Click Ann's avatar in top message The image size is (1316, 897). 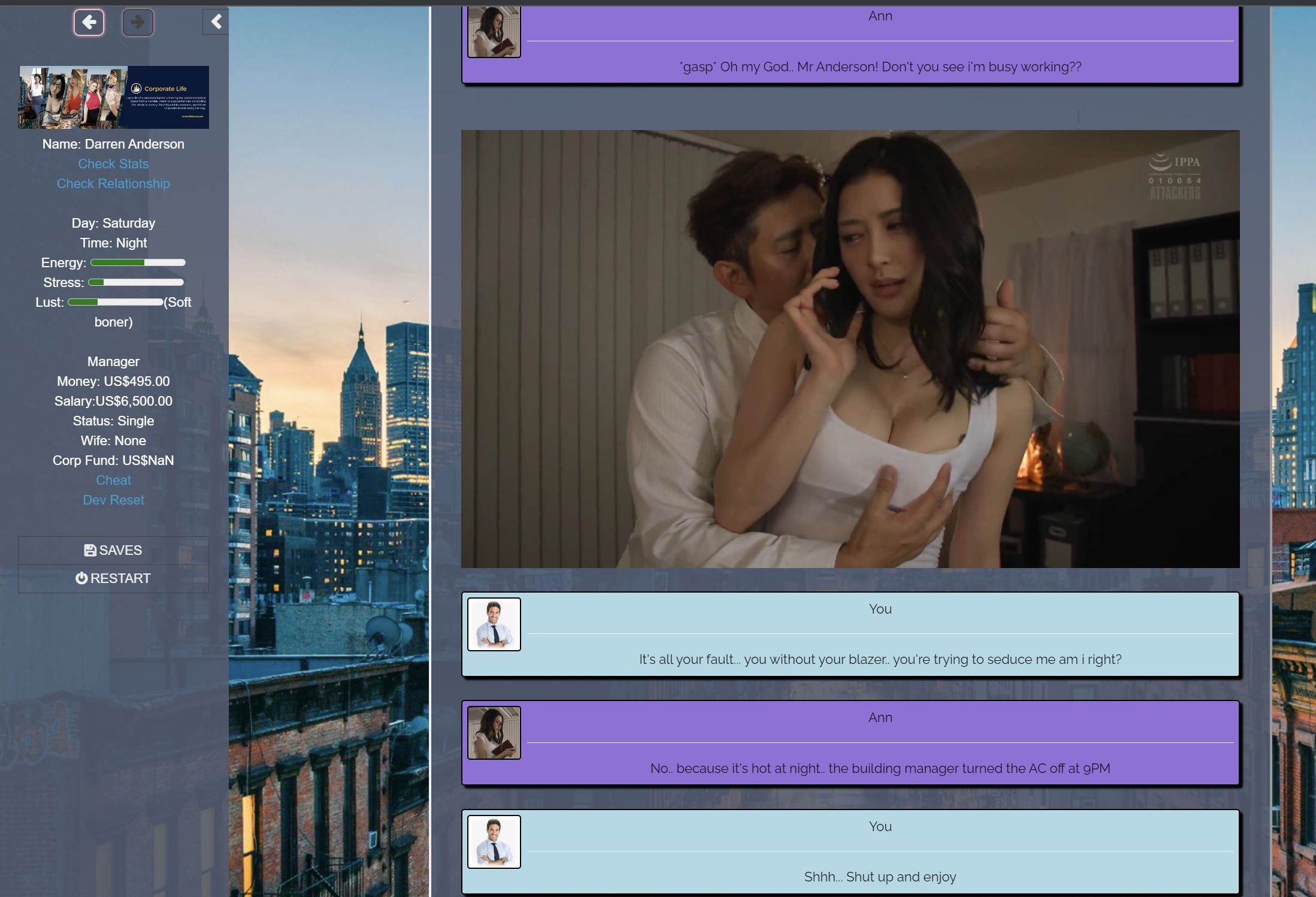(x=494, y=32)
